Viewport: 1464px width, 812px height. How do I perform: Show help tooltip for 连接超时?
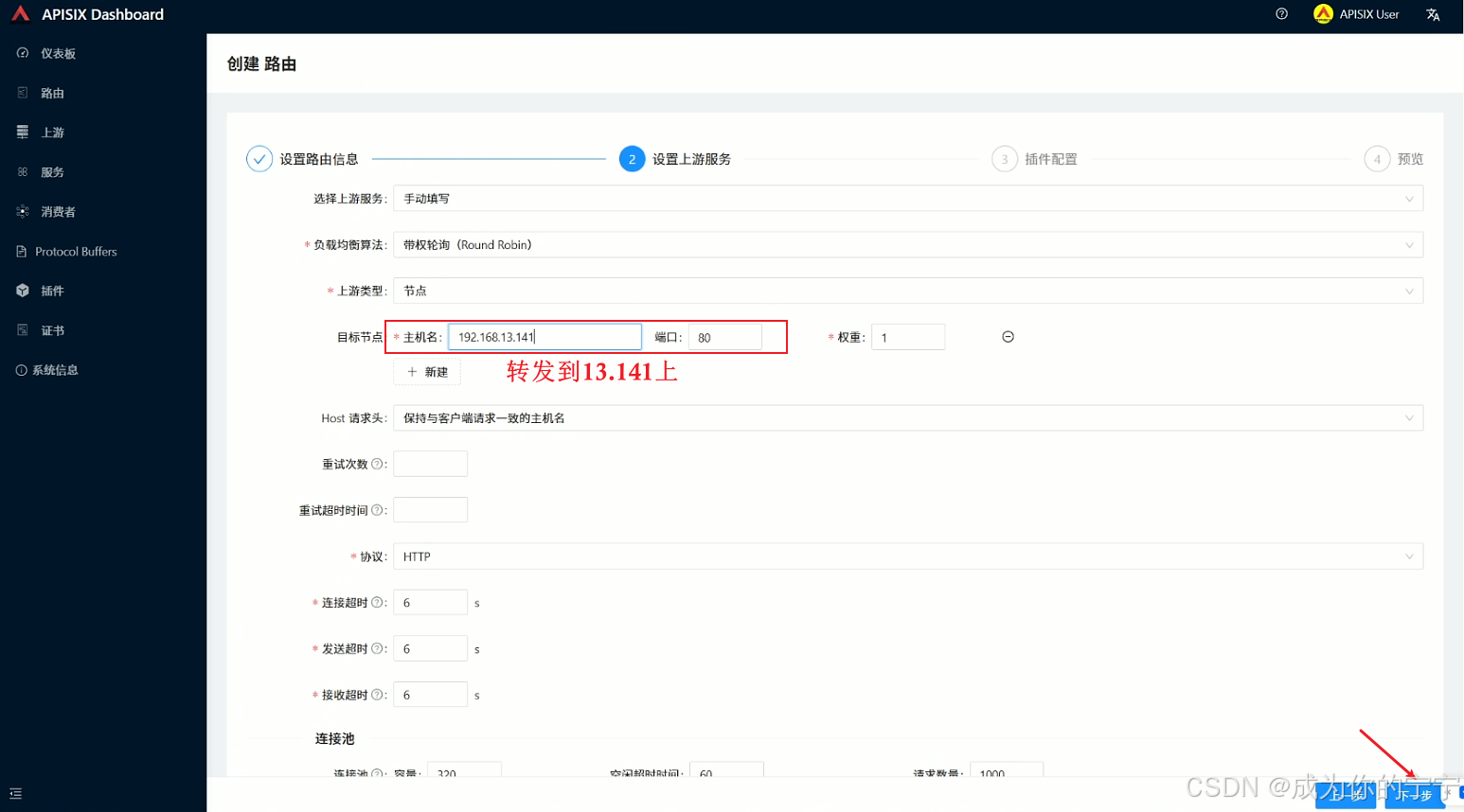(x=377, y=602)
